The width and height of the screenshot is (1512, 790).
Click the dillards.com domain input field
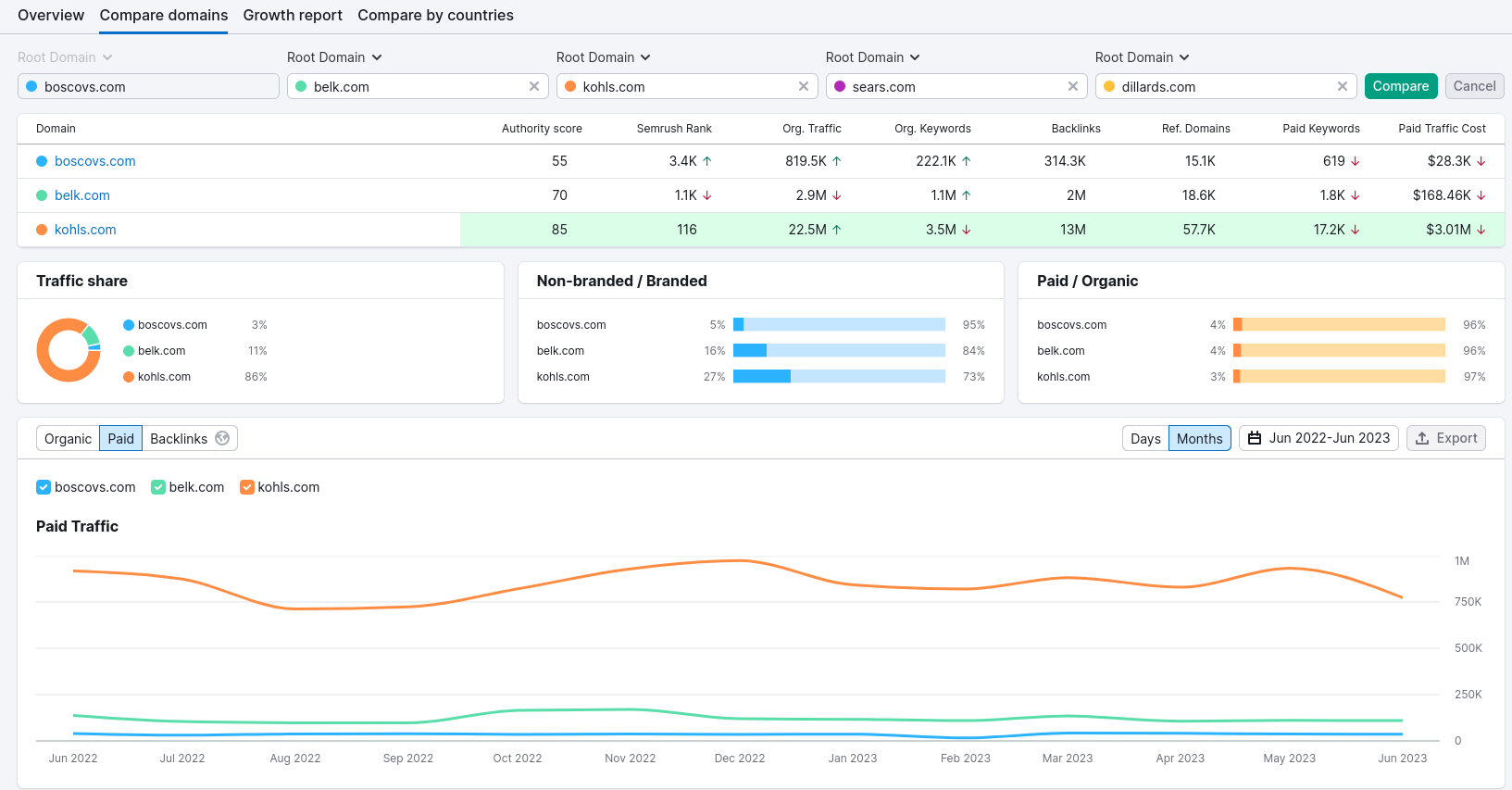tap(1226, 86)
